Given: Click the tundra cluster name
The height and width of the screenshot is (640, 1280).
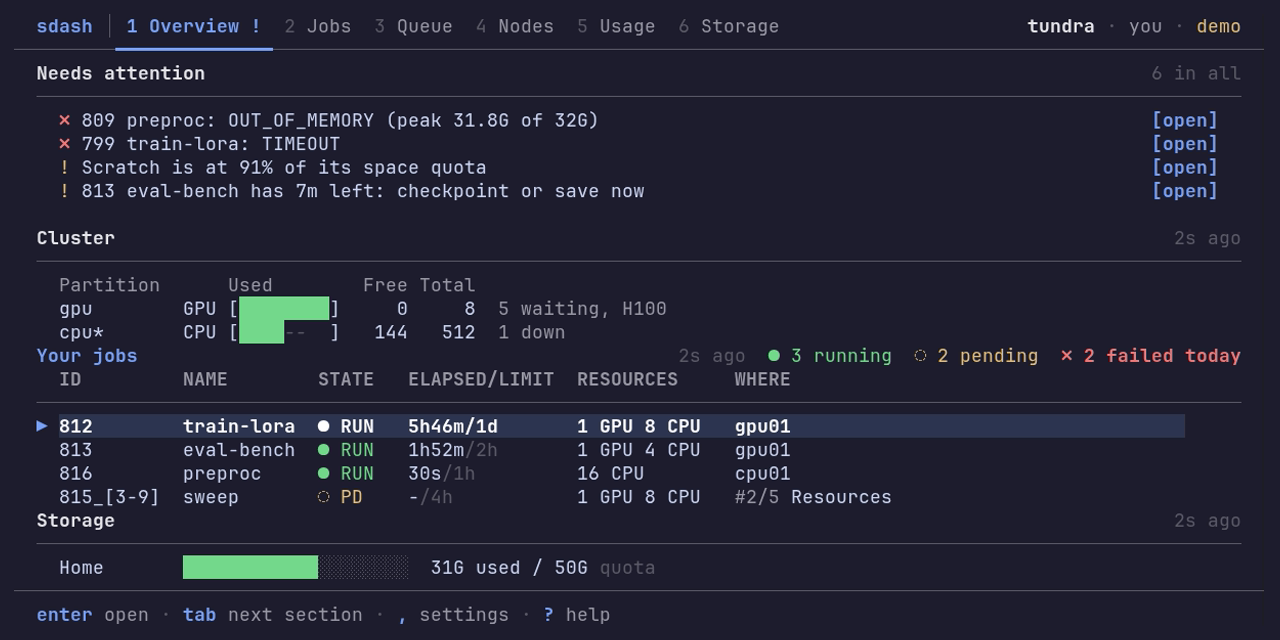Looking at the screenshot, I should (x=1061, y=26).
